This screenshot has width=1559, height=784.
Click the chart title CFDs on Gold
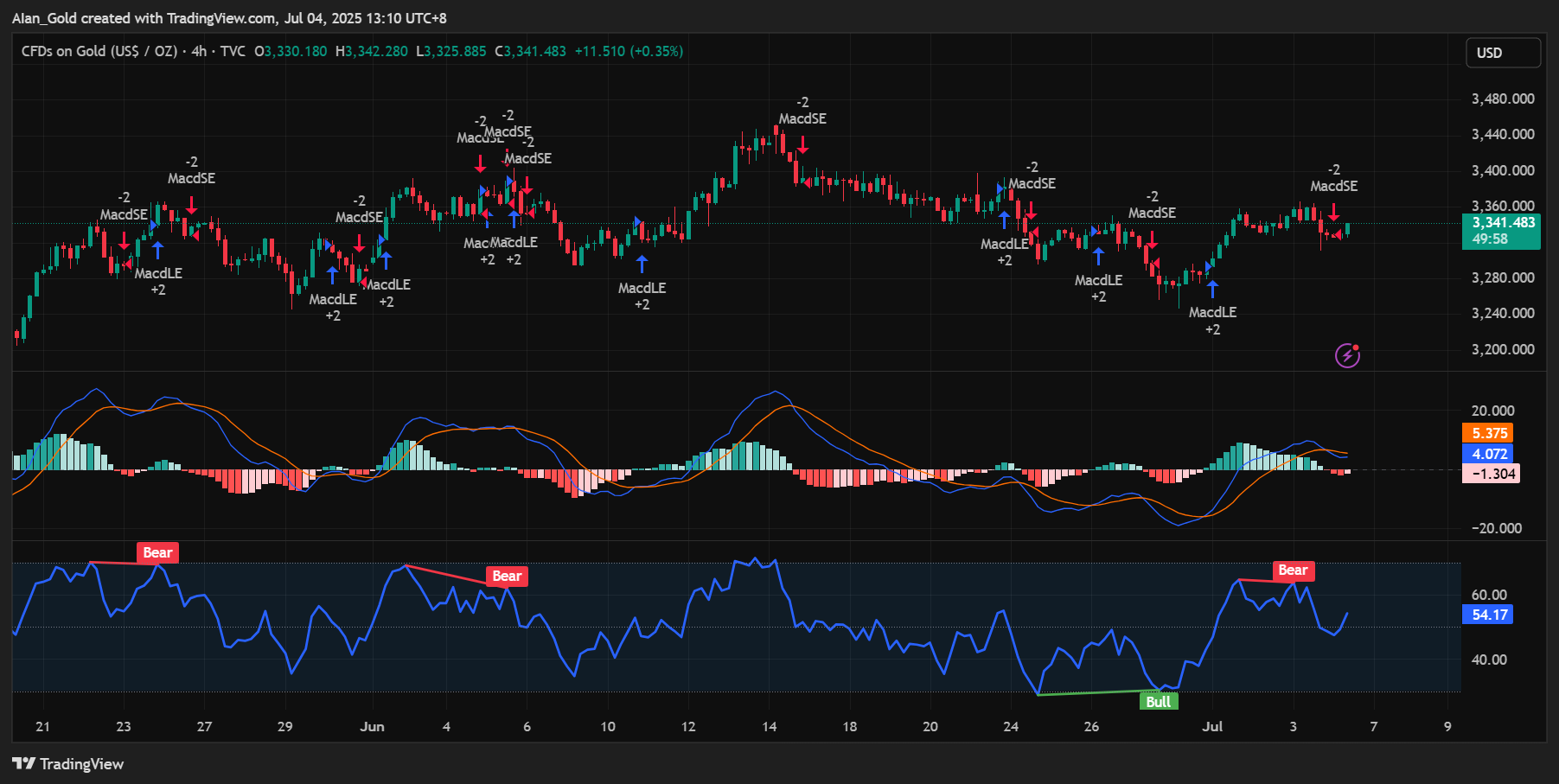[x=99, y=51]
